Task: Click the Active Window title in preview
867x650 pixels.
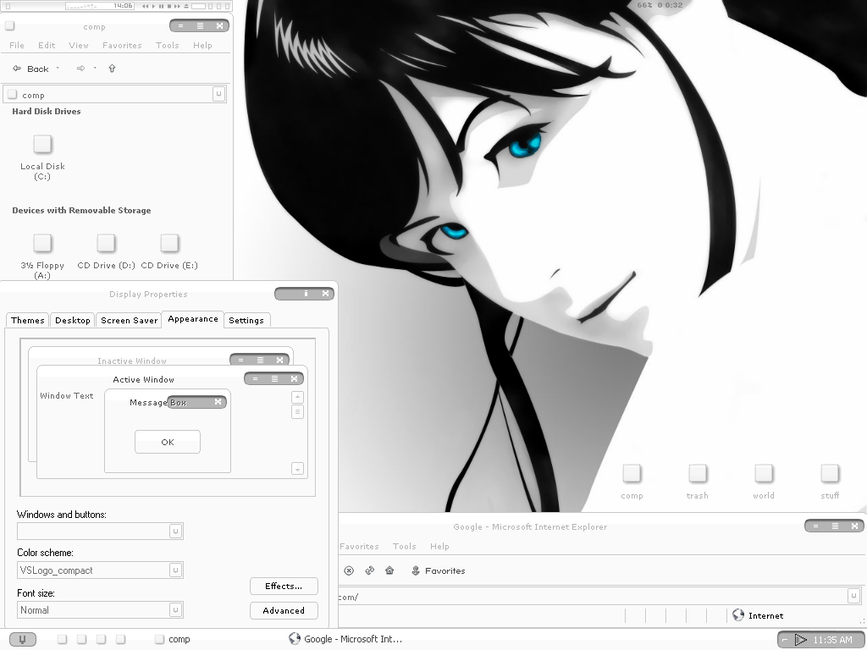Action: (x=144, y=380)
